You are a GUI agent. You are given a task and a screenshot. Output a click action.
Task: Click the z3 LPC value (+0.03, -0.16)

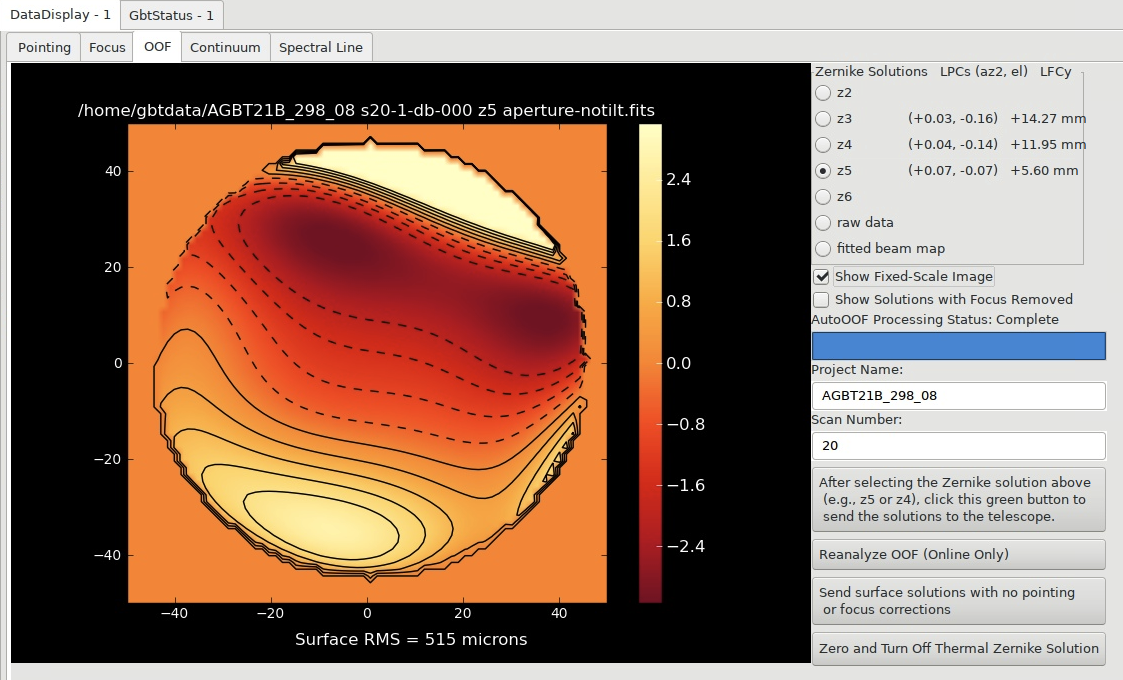(953, 118)
